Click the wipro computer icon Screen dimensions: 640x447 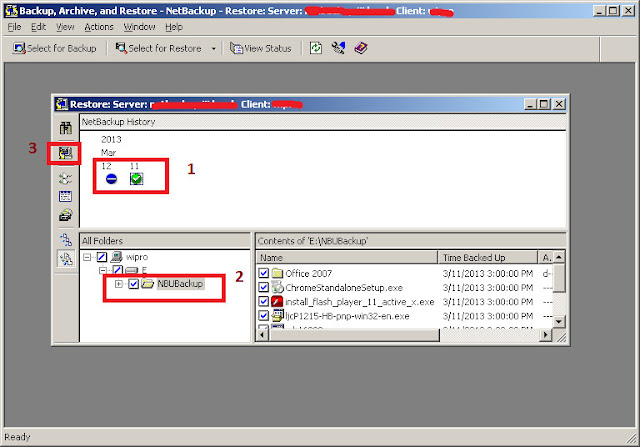(116, 257)
